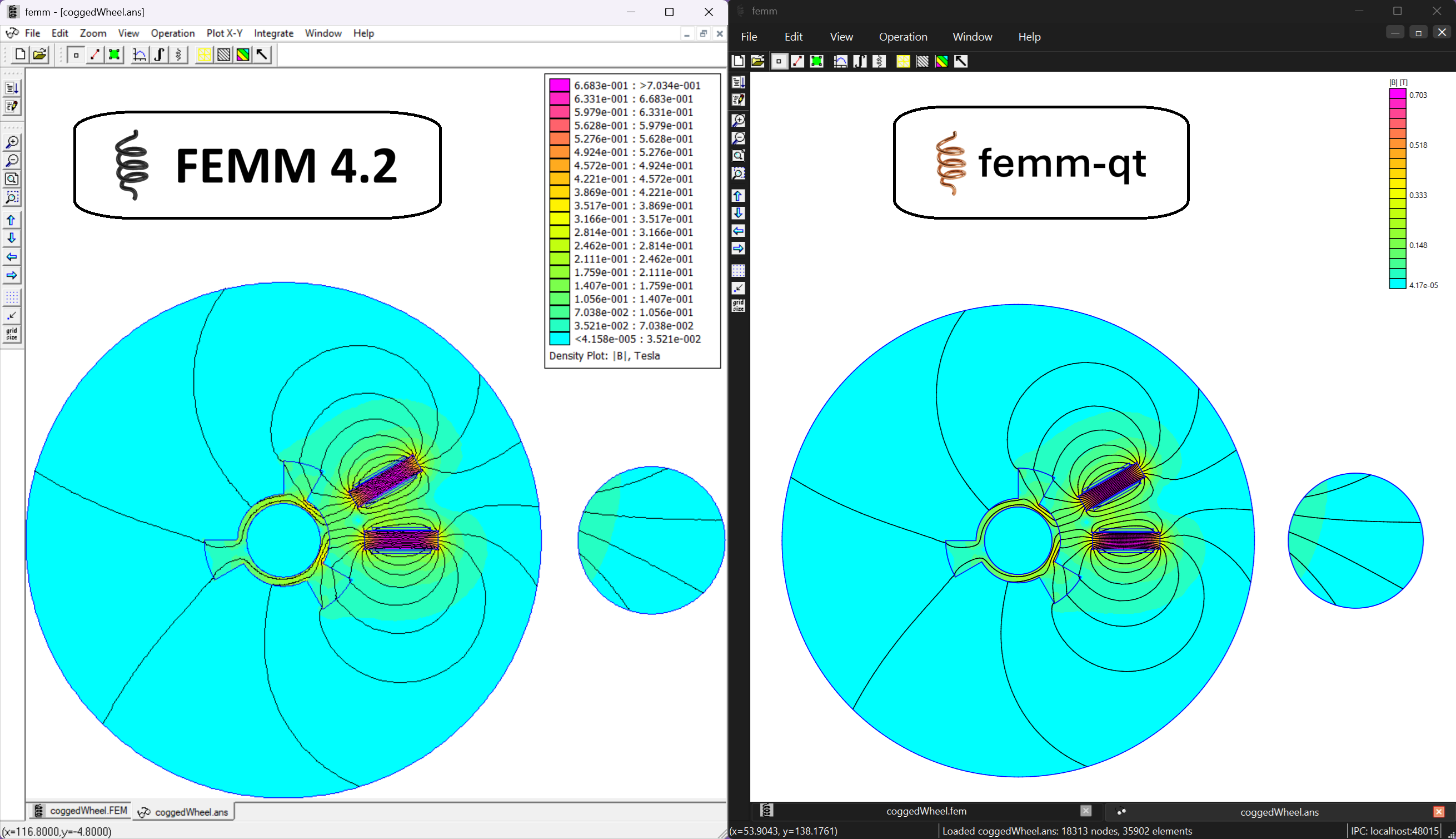Switch to coggedWheel.ans tab in FEMM 4.2
Image resolution: width=1456 pixels, height=839 pixels.
(x=184, y=812)
